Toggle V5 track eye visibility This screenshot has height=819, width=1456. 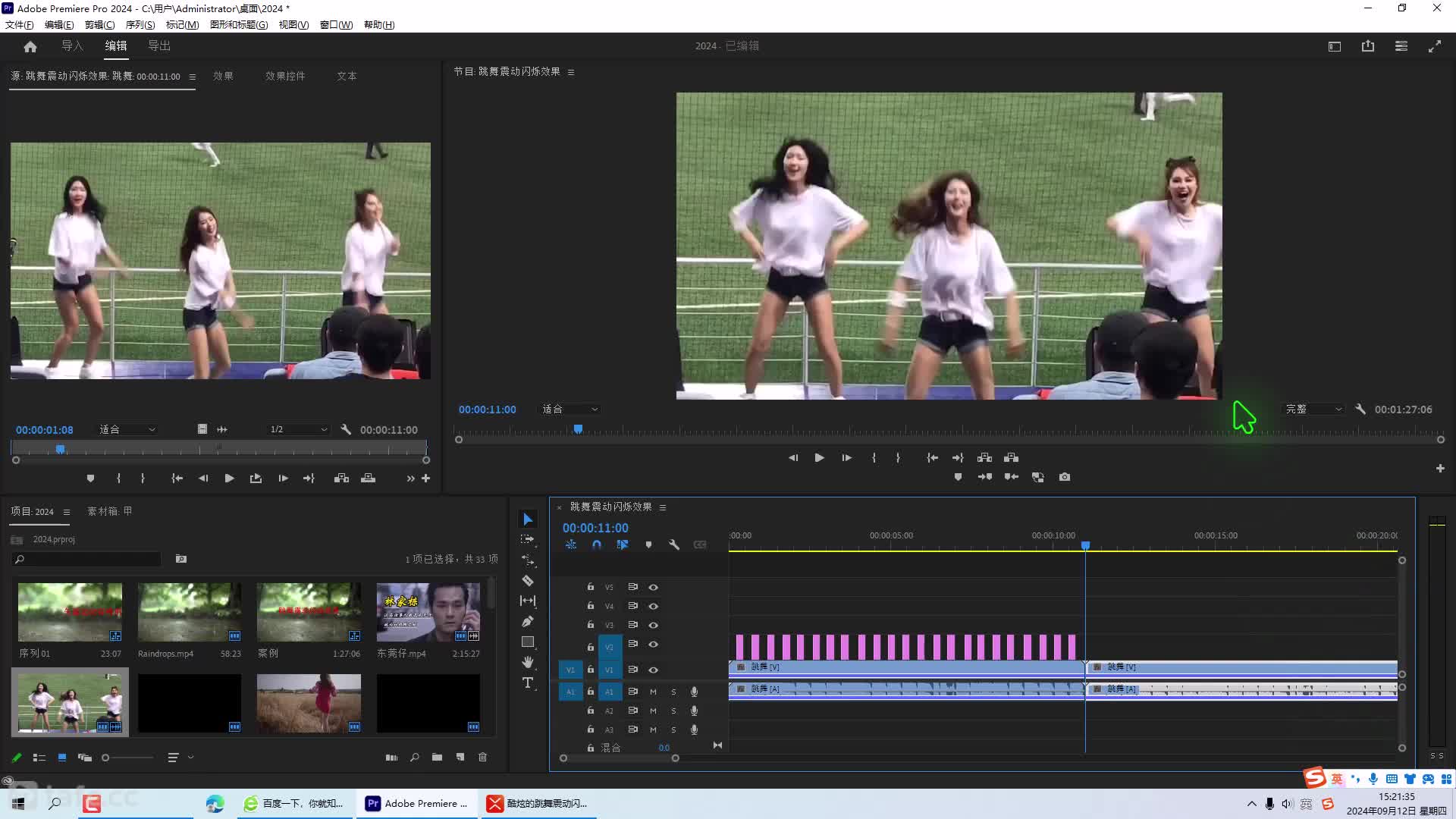coord(653,587)
